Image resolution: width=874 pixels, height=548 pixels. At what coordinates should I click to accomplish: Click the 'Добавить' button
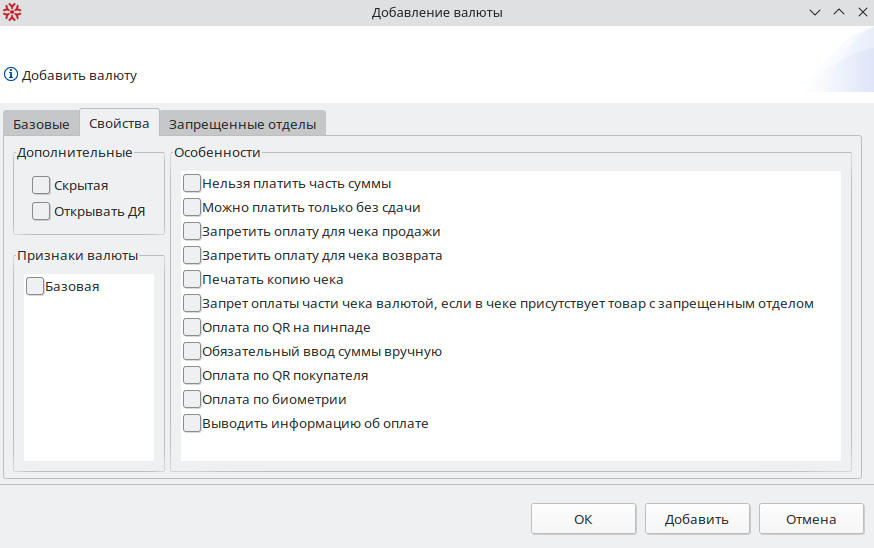pos(695,520)
